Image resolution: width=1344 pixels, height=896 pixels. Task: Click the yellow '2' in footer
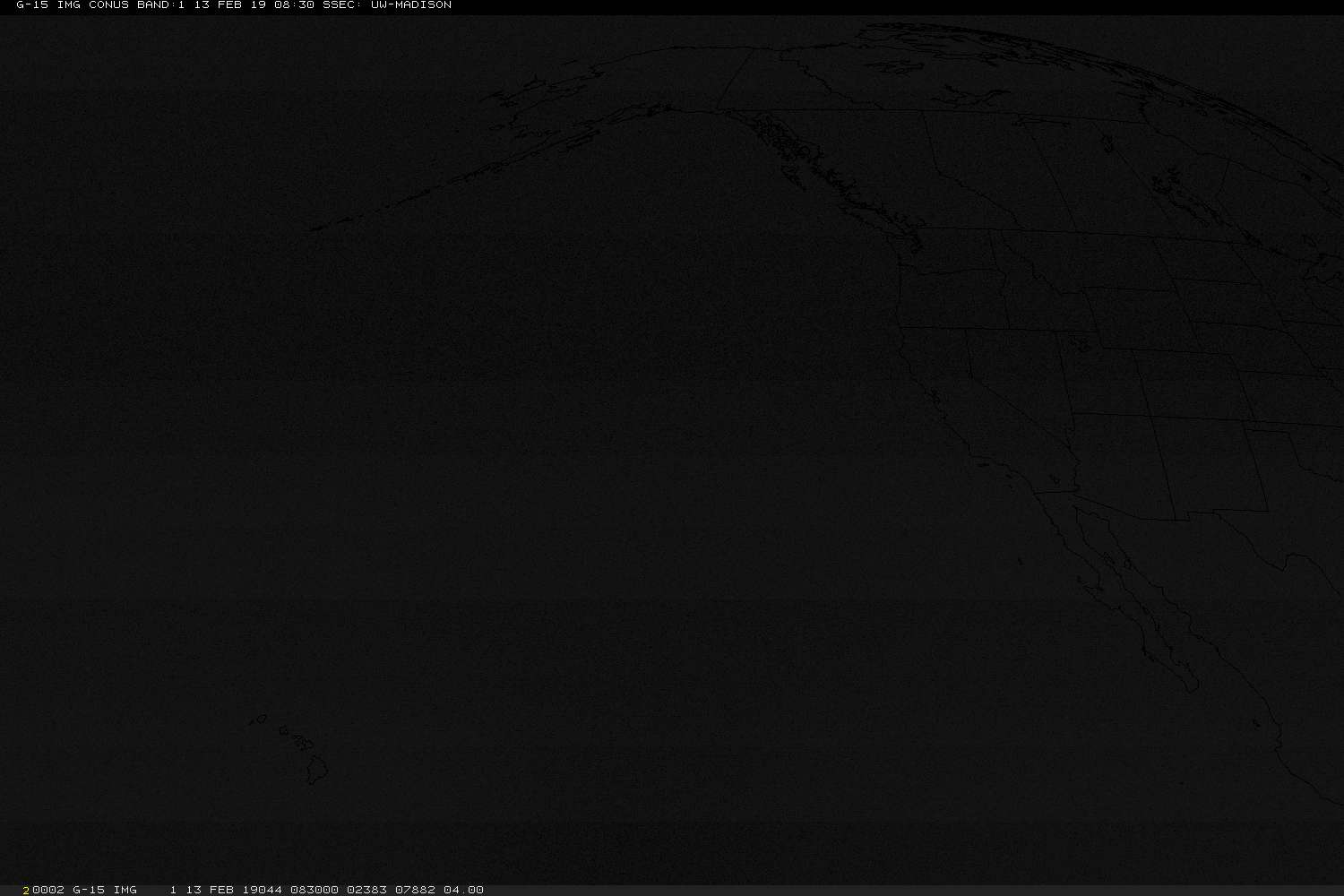27,890
